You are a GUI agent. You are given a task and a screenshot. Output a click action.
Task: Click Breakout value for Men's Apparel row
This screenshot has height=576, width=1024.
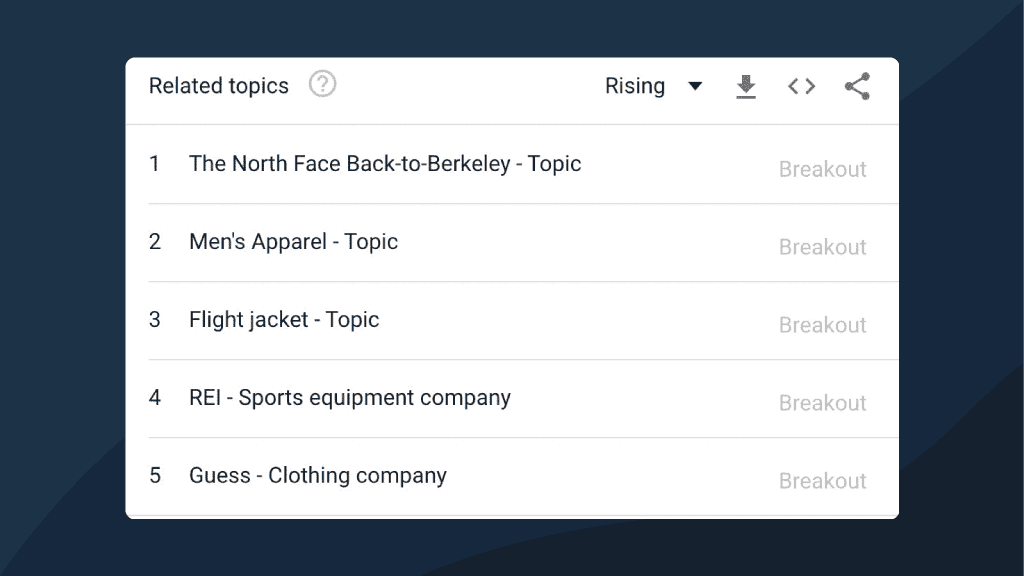point(822,247)
